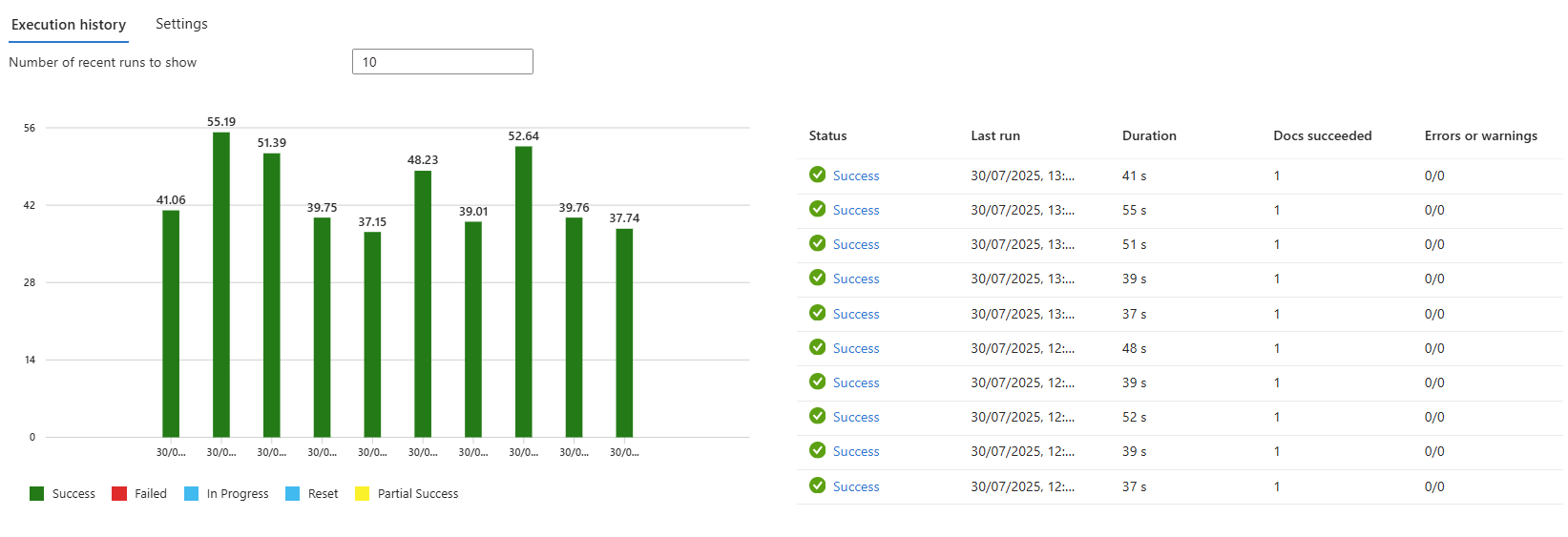Click the y-axis label 28
1568x537 pixels.
(x=30, y=282)
